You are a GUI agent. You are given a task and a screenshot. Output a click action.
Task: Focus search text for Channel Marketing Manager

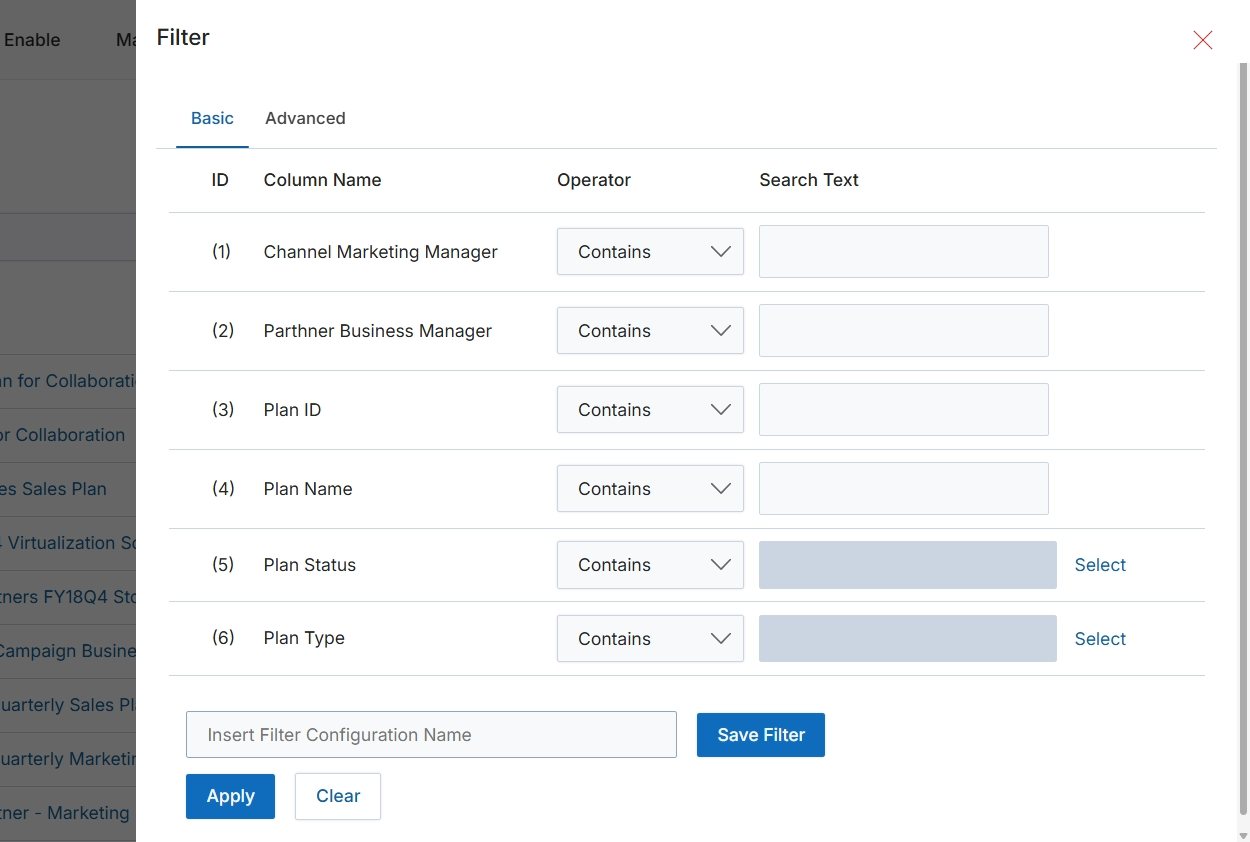point(904,252)
